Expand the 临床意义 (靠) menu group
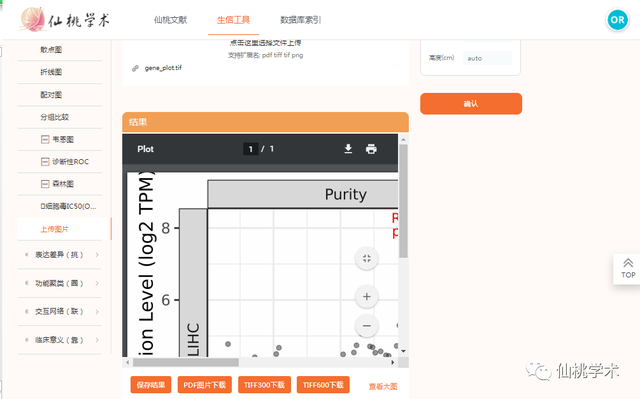640x399 pixels. point(60,340)
